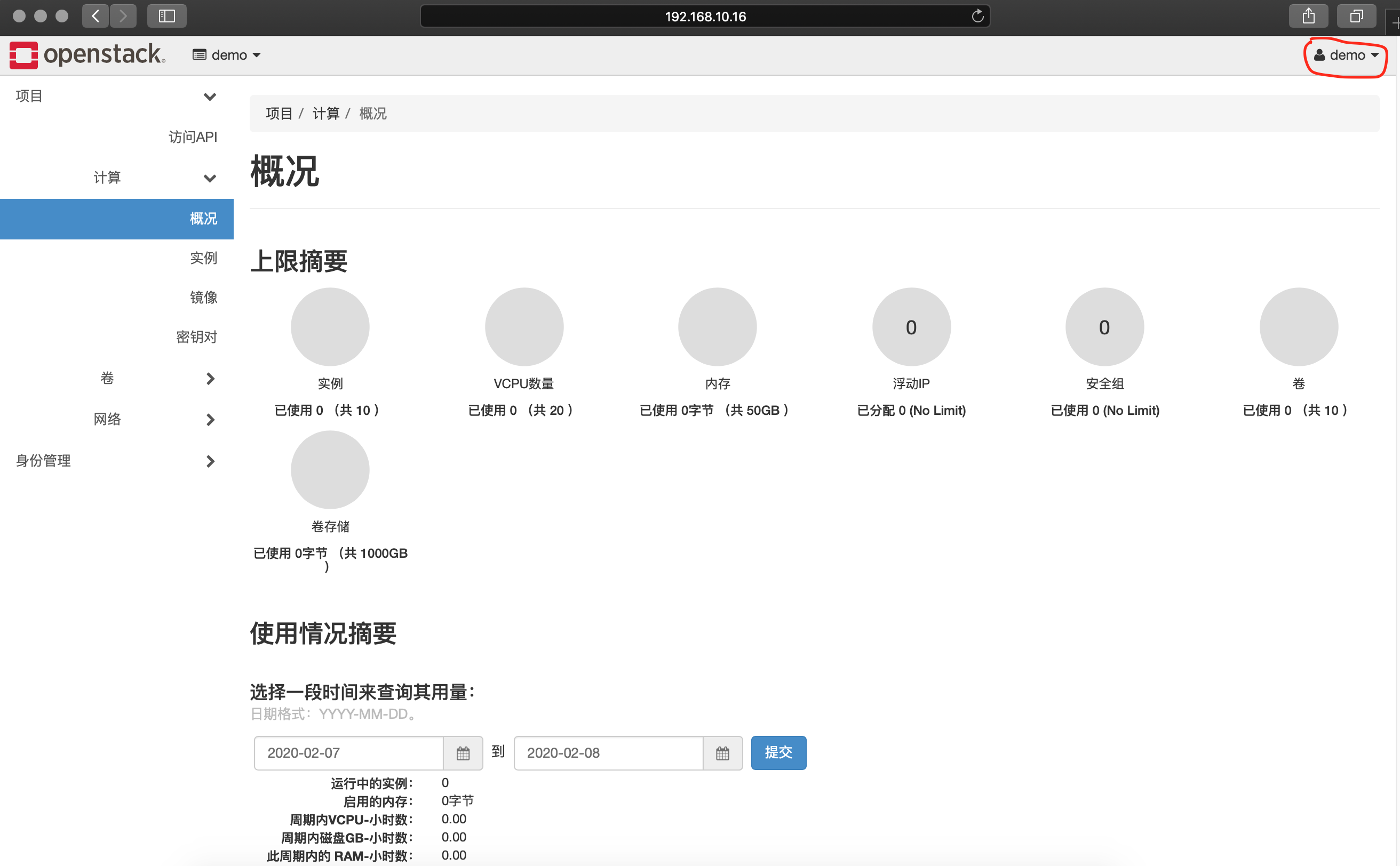Open the Safari share button
The image size is (1400, 866).
coord(1308,16)
